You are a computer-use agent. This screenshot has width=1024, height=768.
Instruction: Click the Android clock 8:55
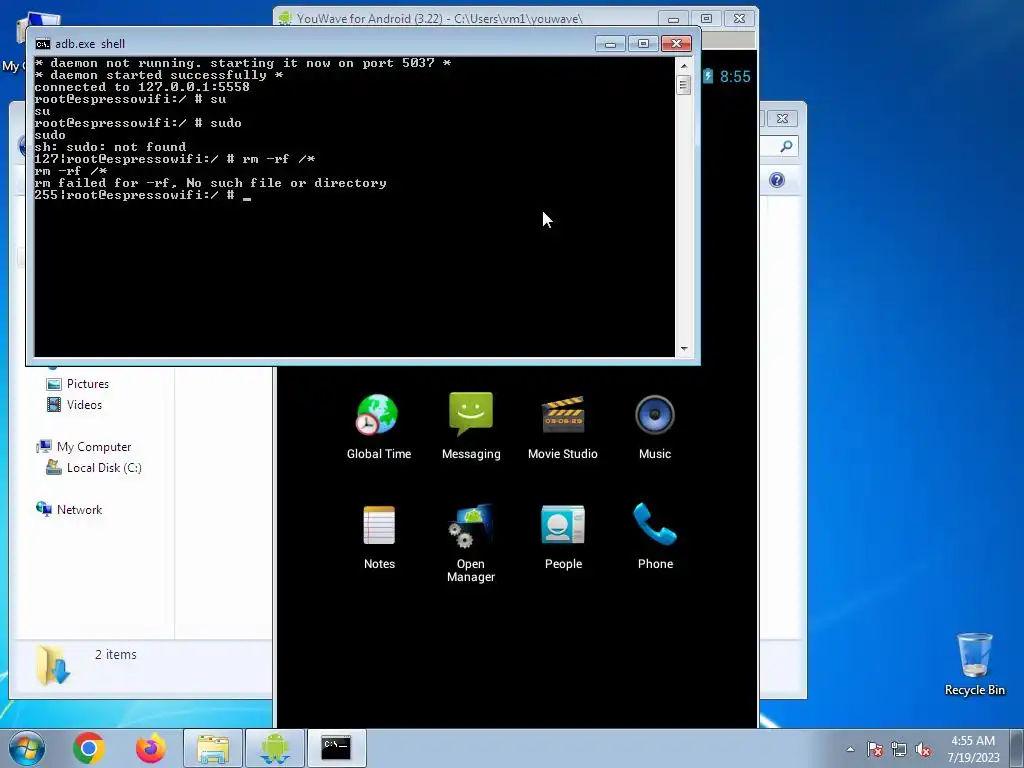[x=735, y=76]
